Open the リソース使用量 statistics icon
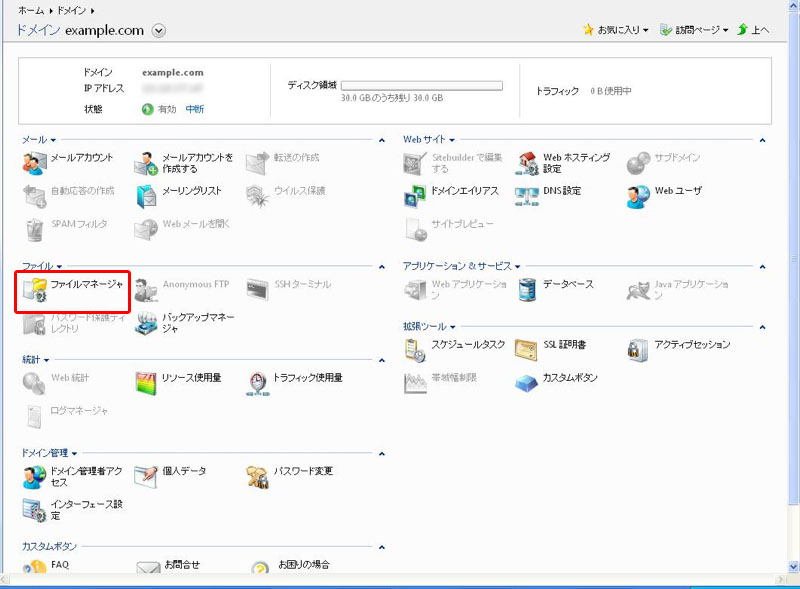 point(146,383)
